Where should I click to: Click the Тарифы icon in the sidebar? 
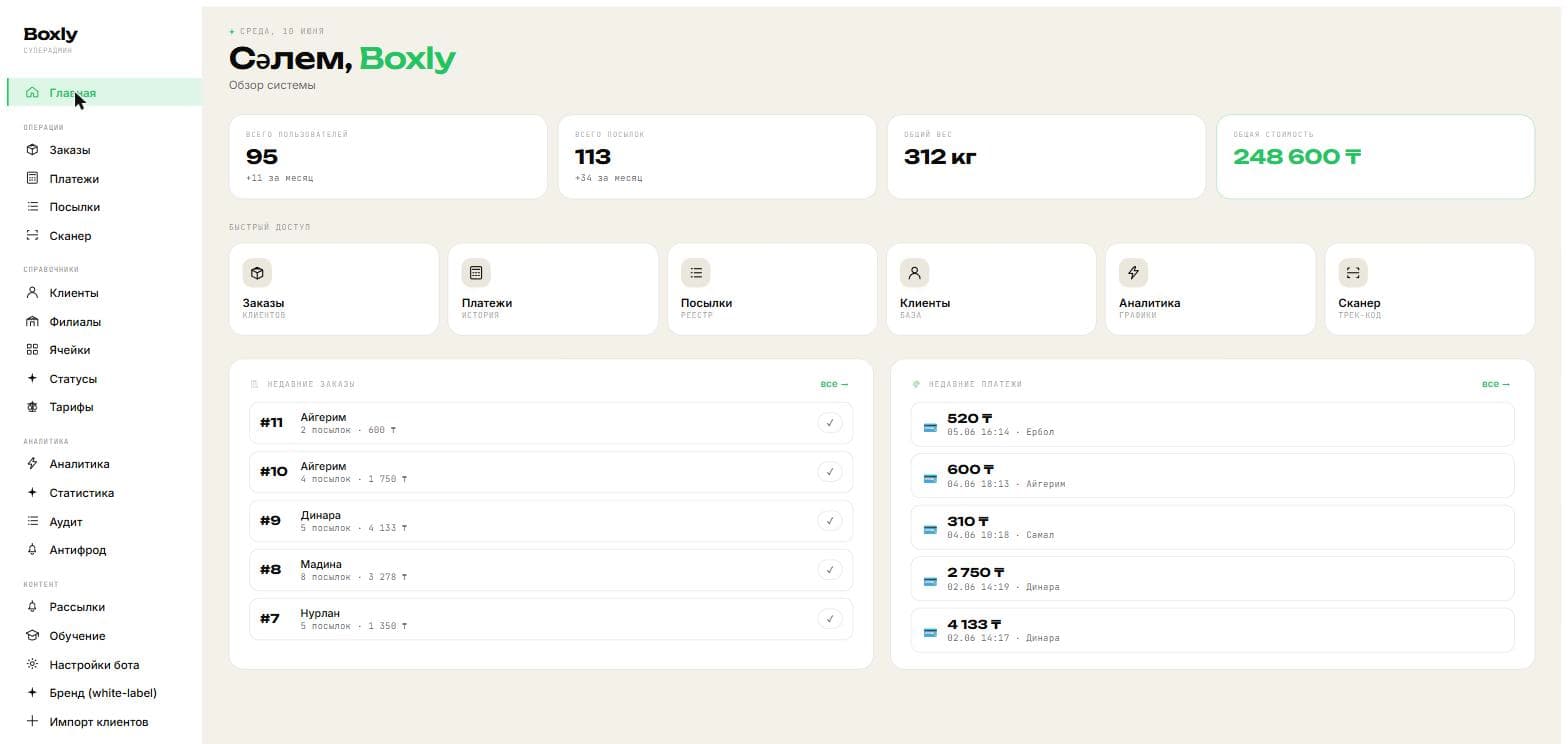point(32,407)
